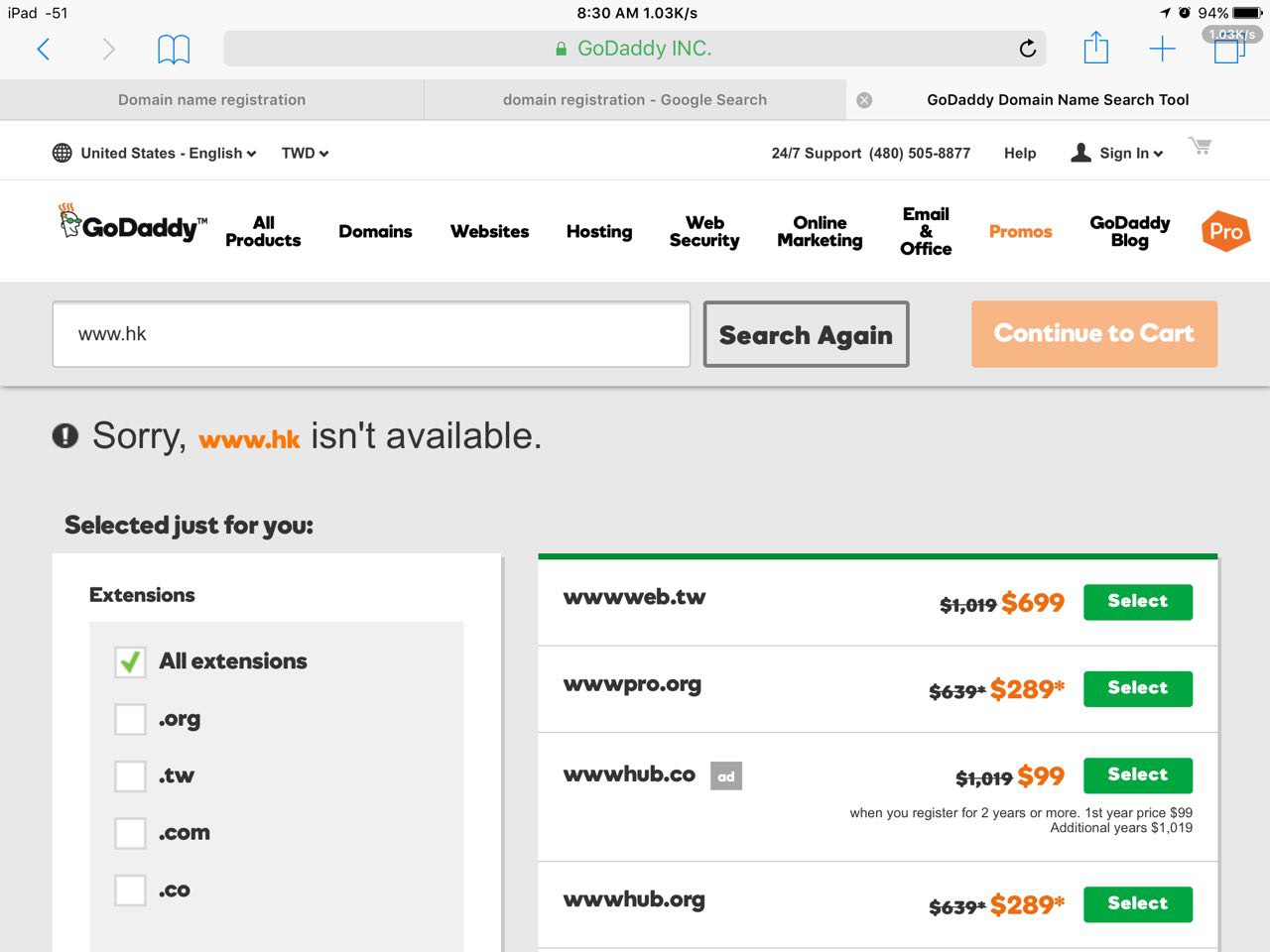Click the alarm clock status icon
The width and height of the screenshot is (1270, 952).
click(x=1185, y=13)
